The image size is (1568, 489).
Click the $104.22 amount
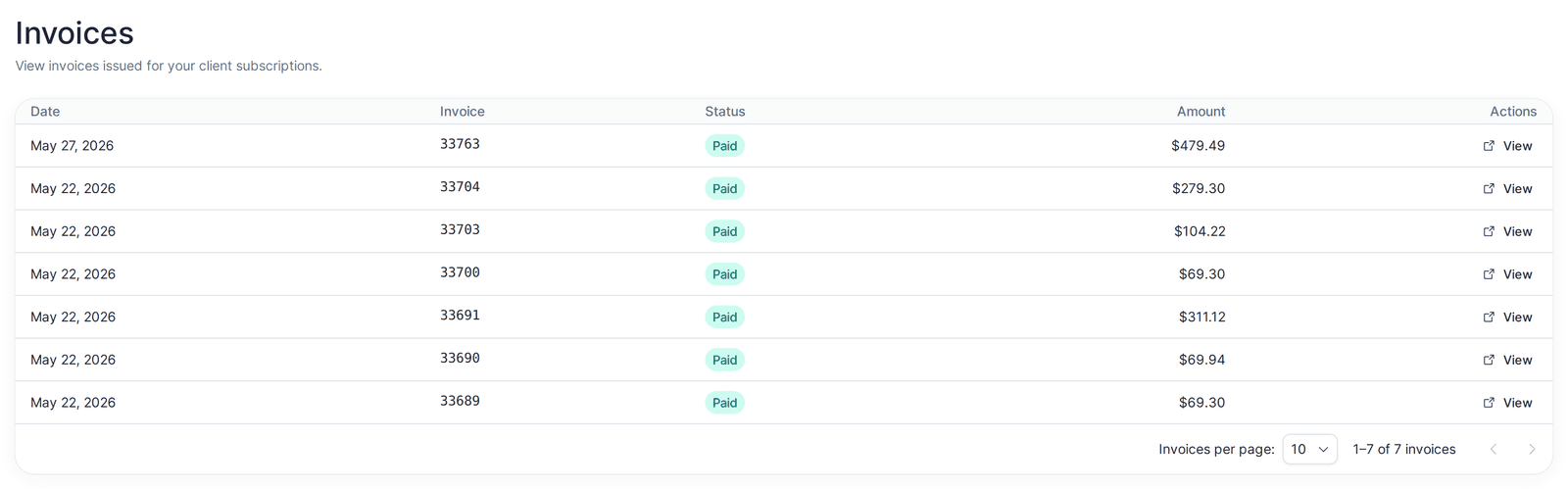[1200, 231]
